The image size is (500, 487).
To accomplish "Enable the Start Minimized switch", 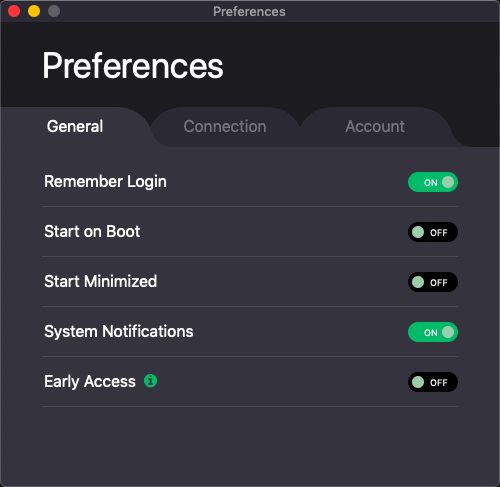I will pyautogui.click(x=433, y=282).
